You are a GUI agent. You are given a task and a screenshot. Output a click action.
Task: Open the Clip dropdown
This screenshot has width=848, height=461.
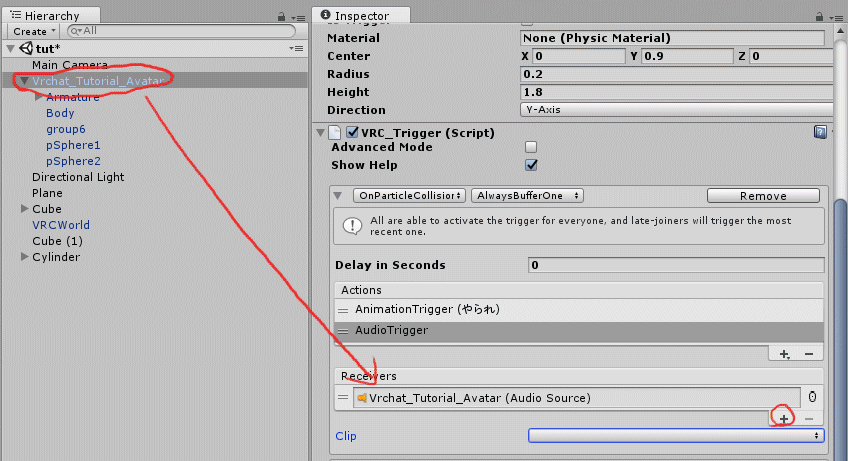[676, 436]
